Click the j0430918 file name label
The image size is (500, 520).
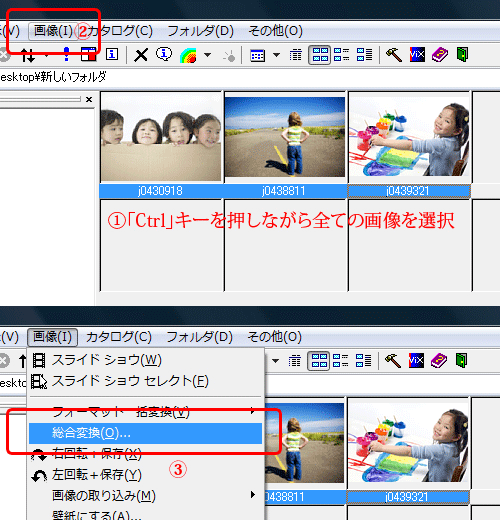coord(160,191)
